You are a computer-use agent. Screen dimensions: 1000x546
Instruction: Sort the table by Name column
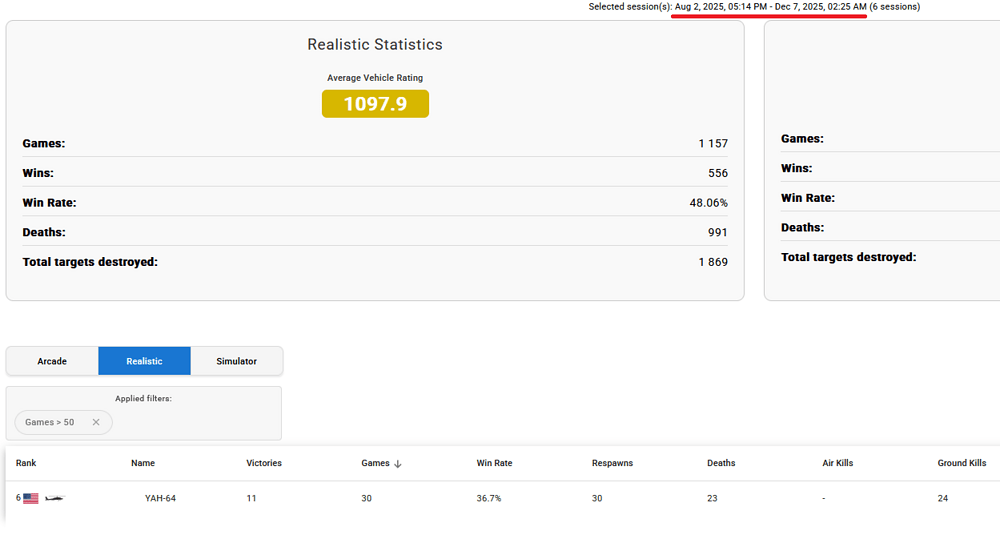click(143, 463)
